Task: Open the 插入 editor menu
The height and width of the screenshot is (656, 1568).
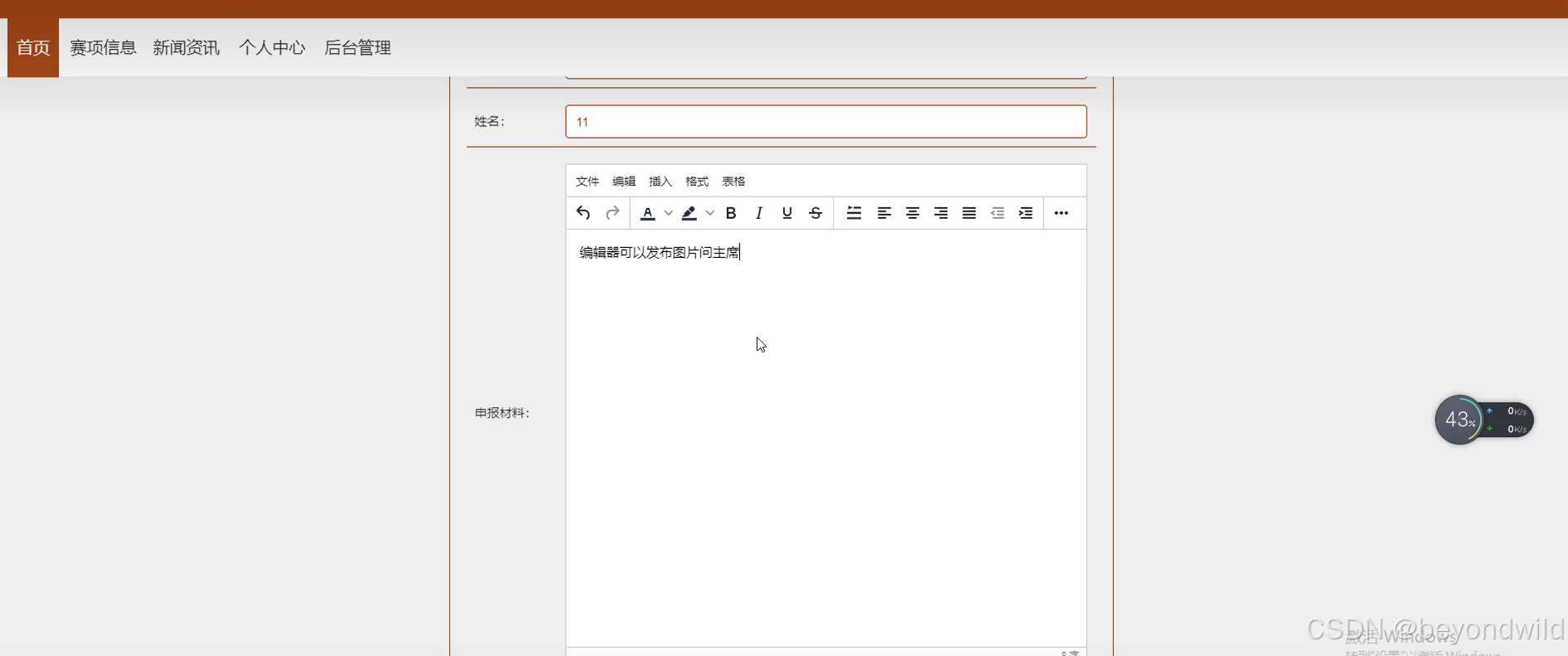Action: tap(661, 182)
